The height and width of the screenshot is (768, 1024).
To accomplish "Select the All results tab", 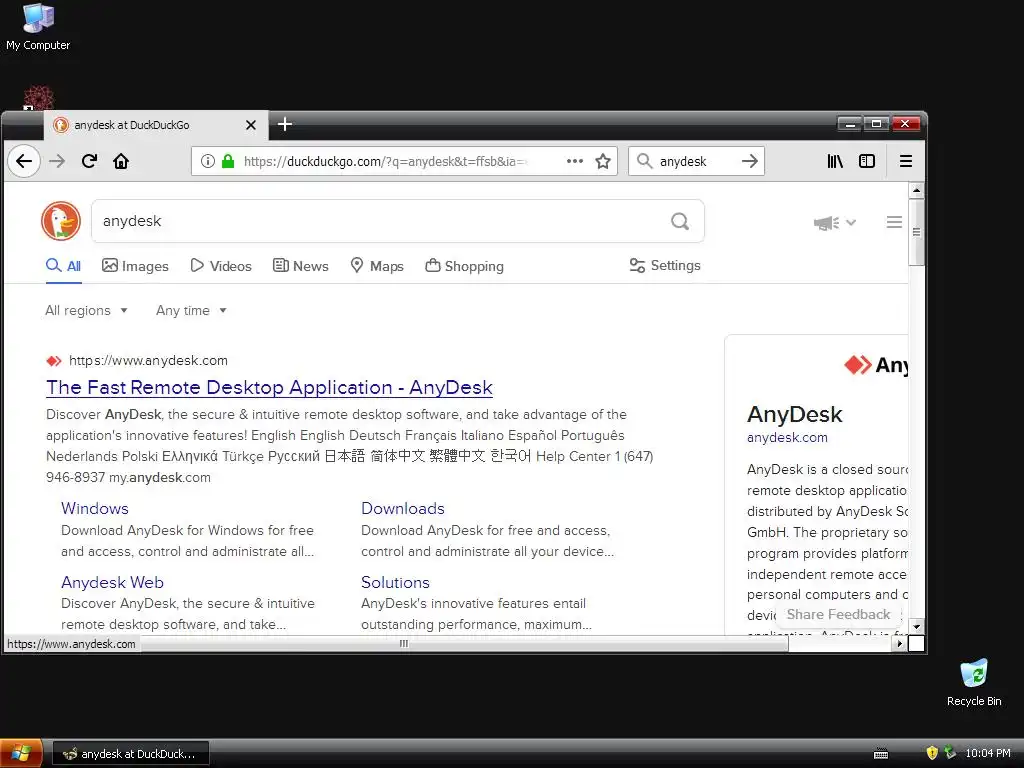I will coord(63,266).
